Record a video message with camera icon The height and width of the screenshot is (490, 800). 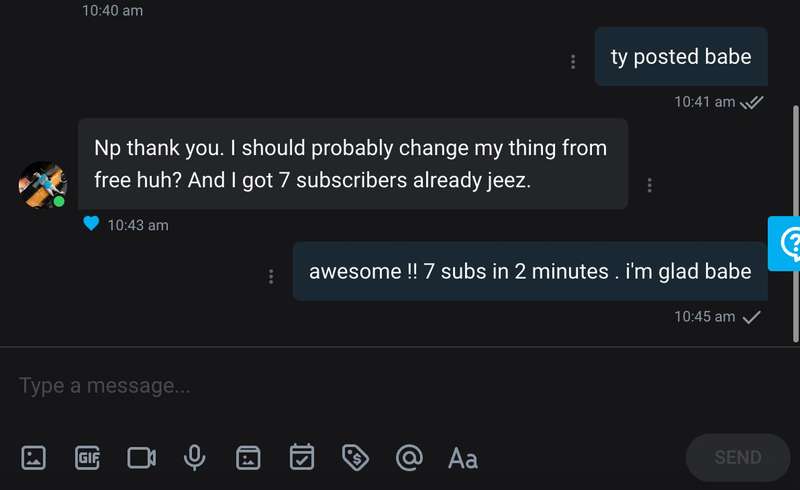[x=141, y=458]
